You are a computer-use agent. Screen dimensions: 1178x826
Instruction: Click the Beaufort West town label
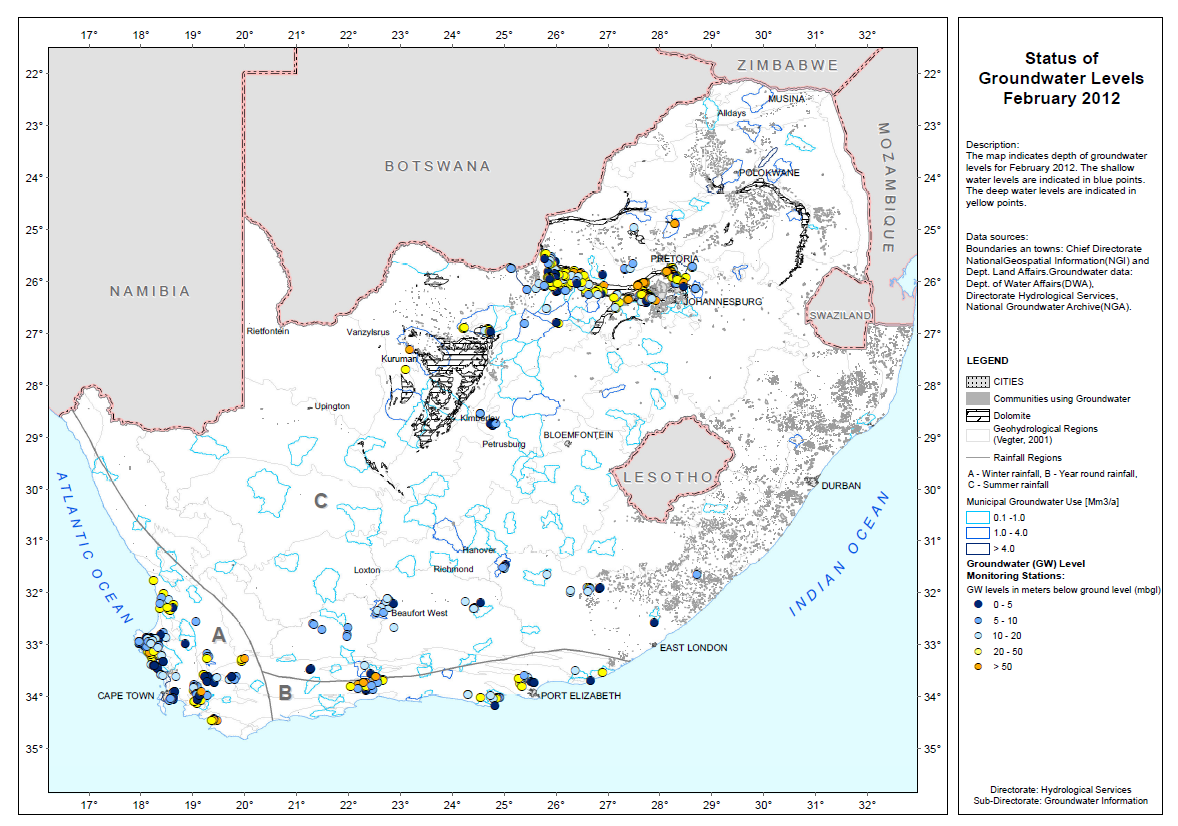419,613
